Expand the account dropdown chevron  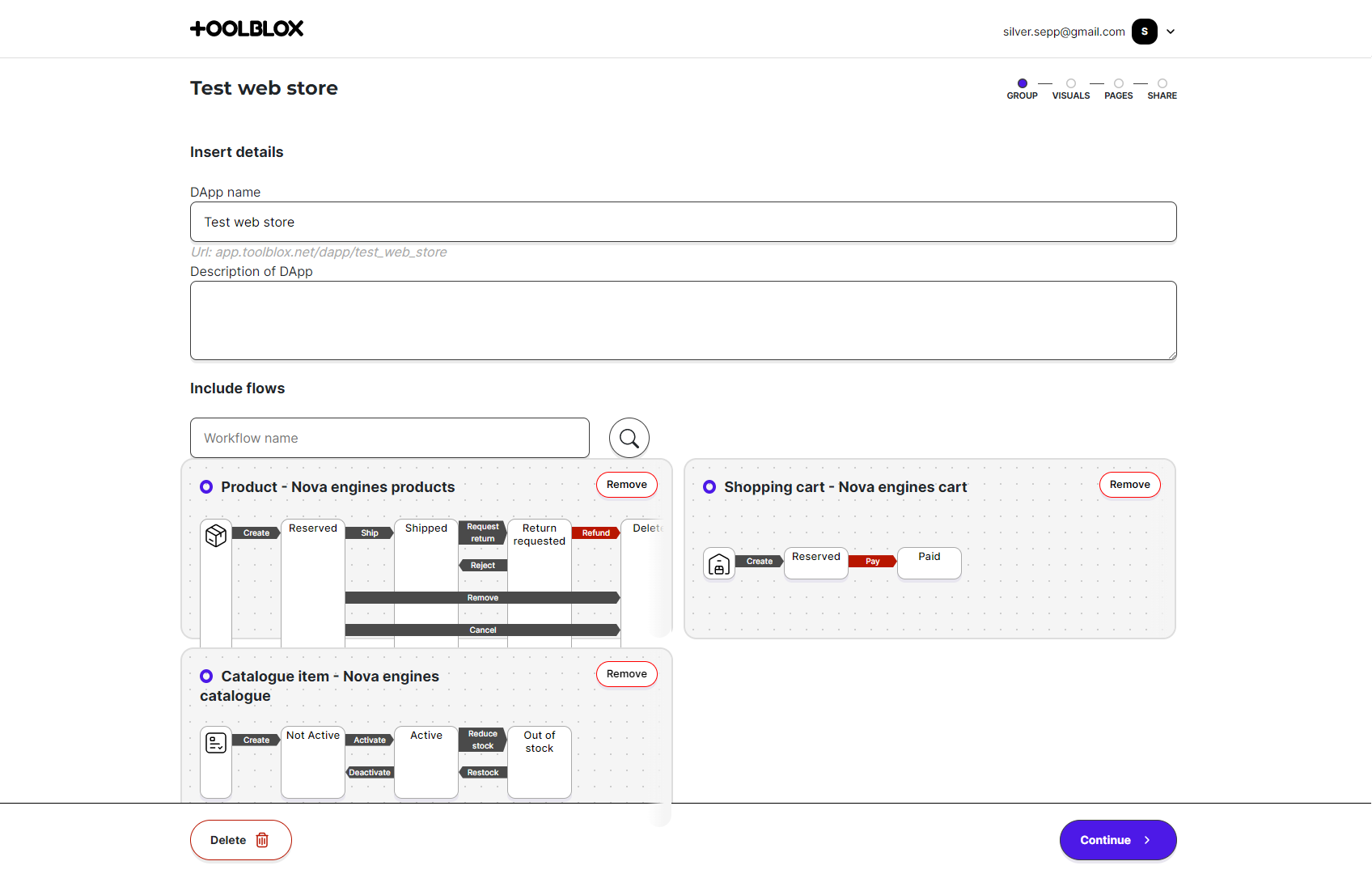click(x=1171, y=32)
